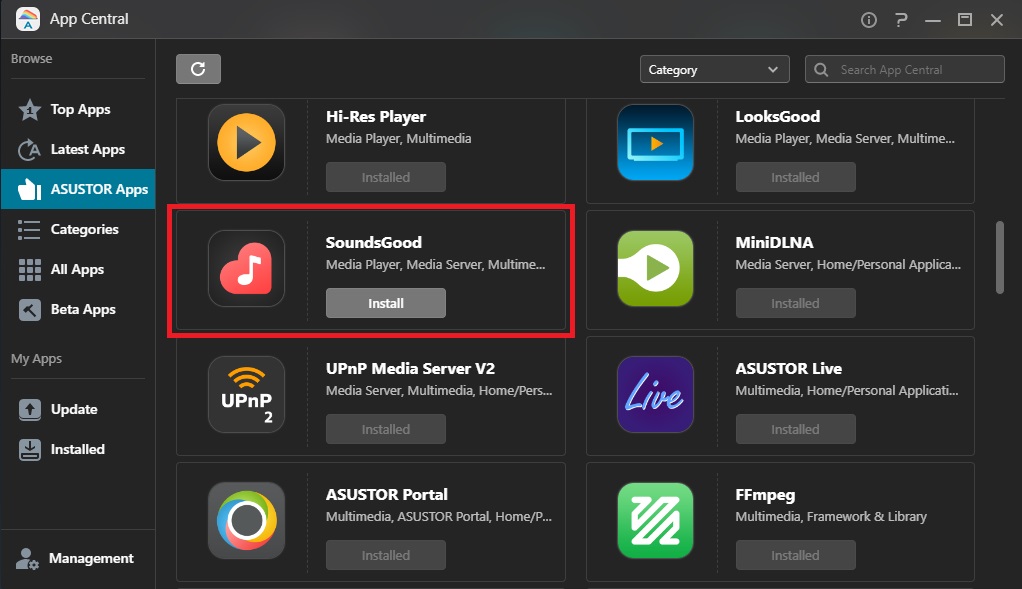1022x589 pixels.
Task: Open the FFmpeg app icon
Action: point(655,520)
